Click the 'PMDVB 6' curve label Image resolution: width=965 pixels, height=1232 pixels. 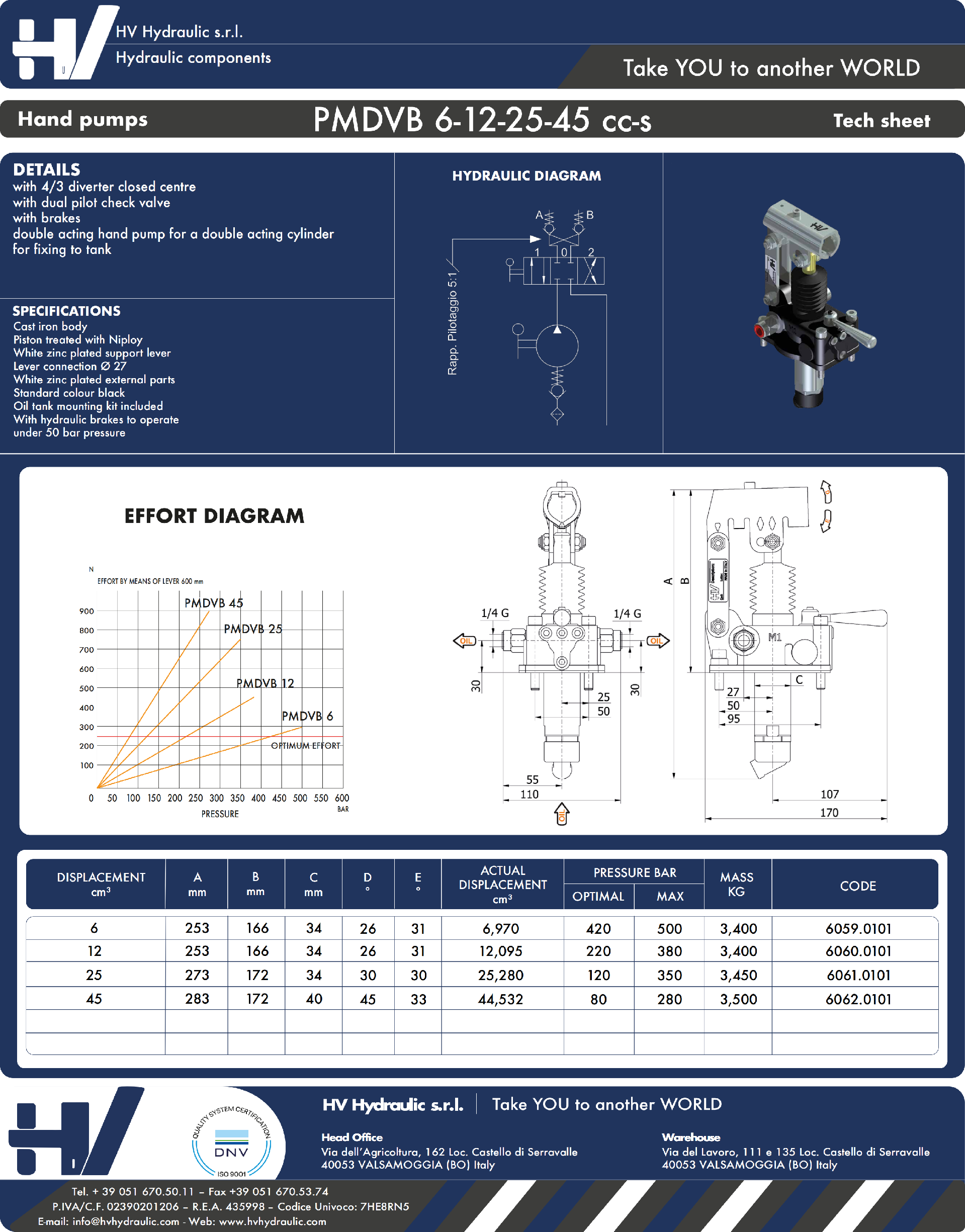(x=307, y=716)
